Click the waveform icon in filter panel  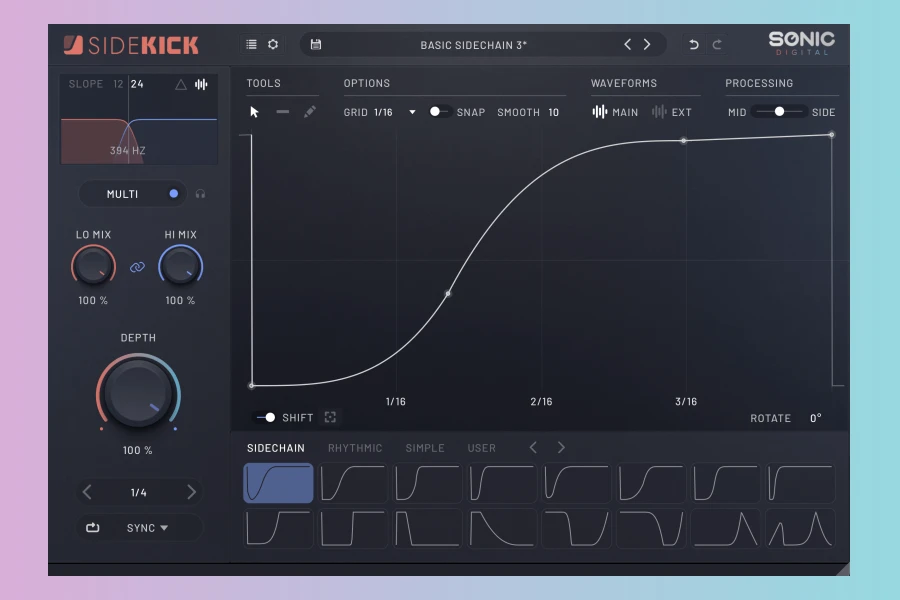coord(201,84)
